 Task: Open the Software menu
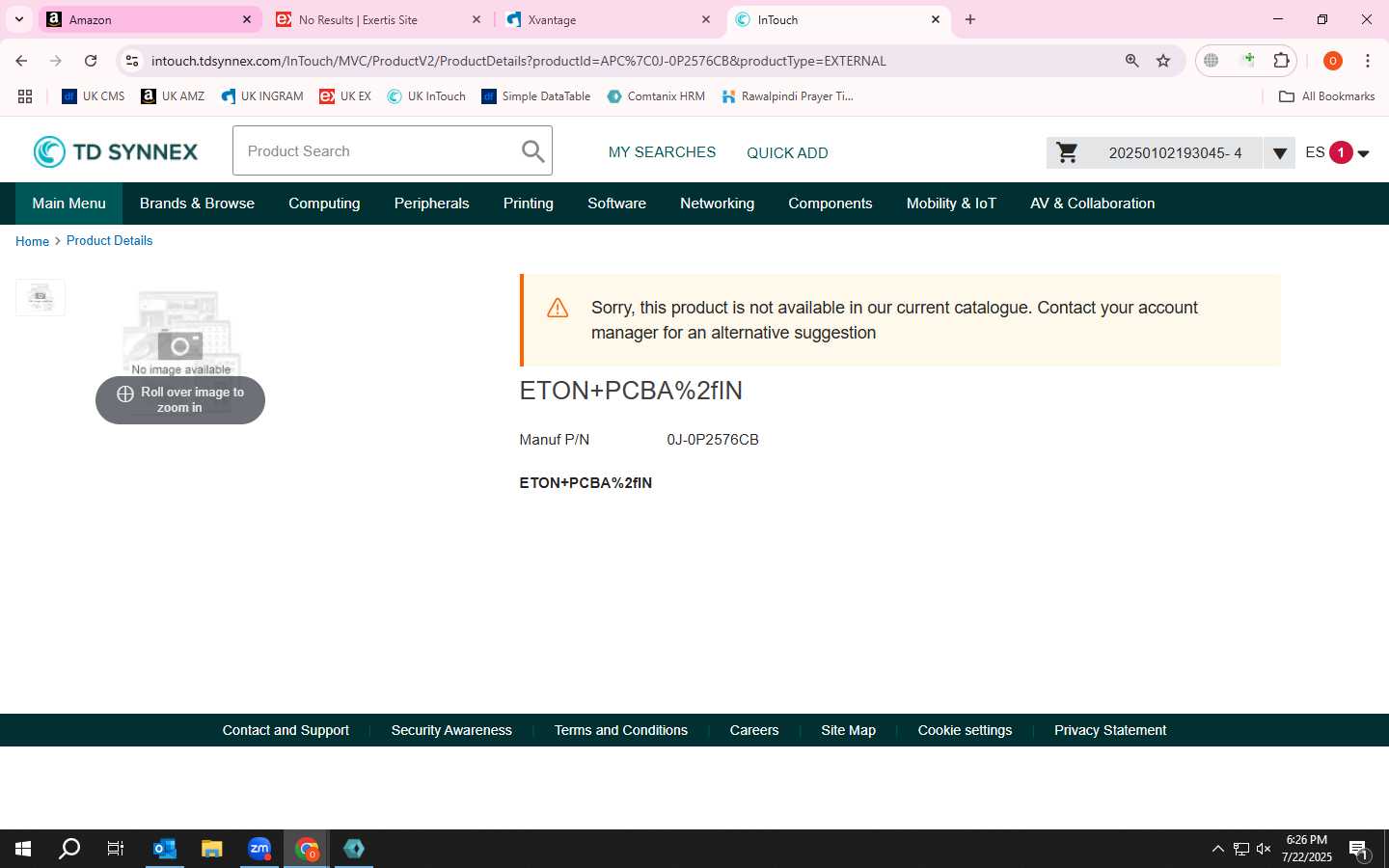pyautogui.click(x=616, y=203)
